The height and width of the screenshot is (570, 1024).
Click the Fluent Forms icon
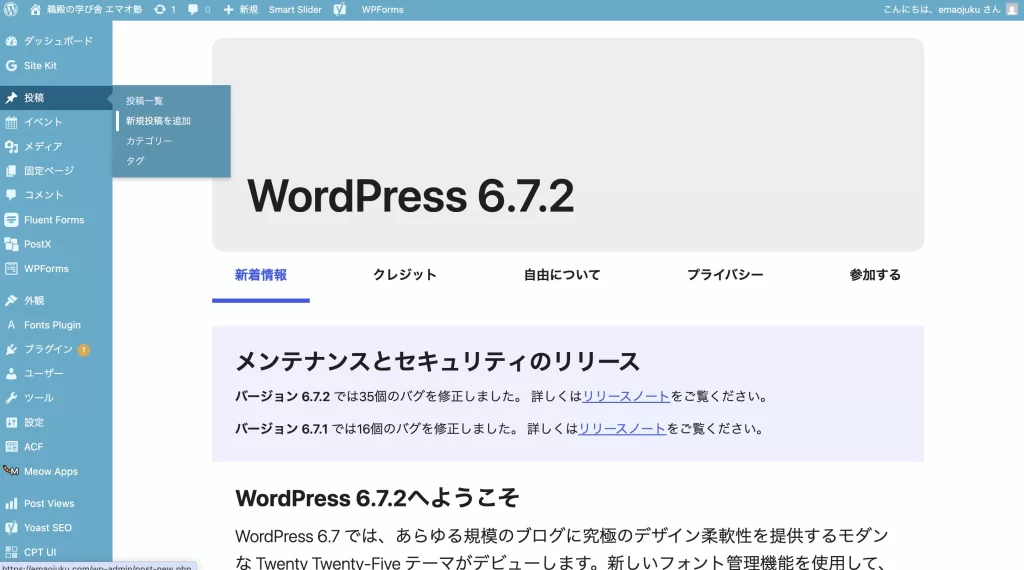[x=11, y=219]
